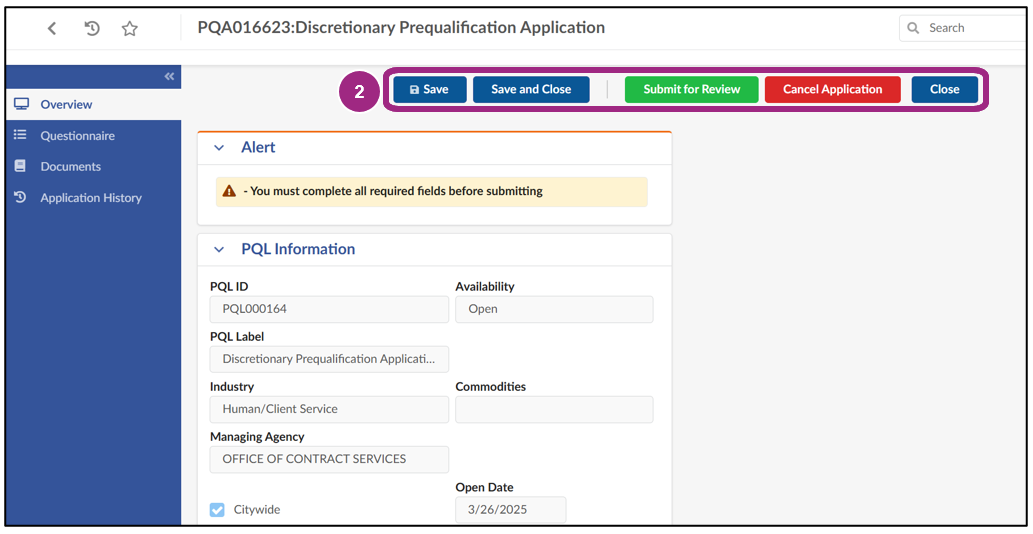Collapse the PQL Information section
The width and height of the screenshot is (1033, 534).
click(219, 250)
